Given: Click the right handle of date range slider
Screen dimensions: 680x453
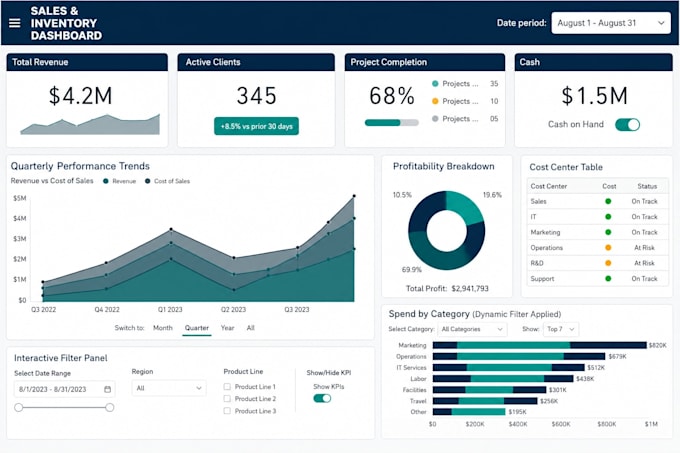Looking at the screenshot, I should click(x=110, y=407).
